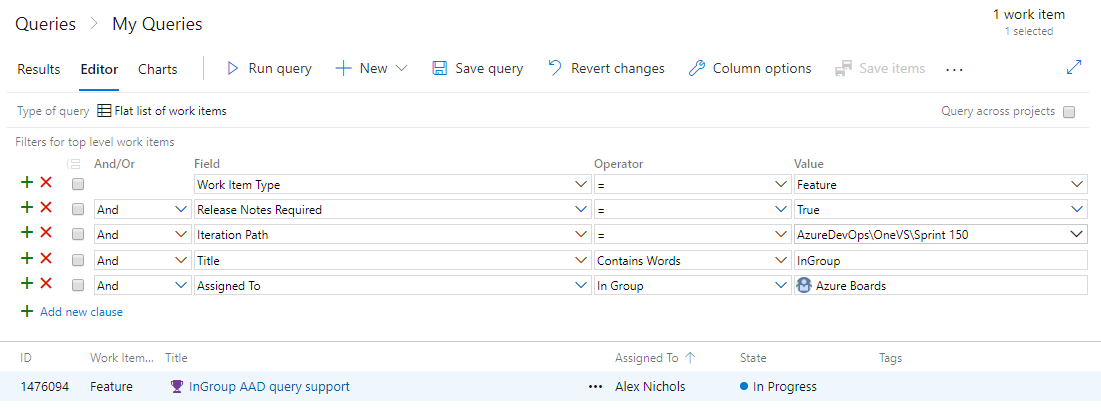
Task: Open the more commands ellipsis in toolbar
Action: click(954, 69)
